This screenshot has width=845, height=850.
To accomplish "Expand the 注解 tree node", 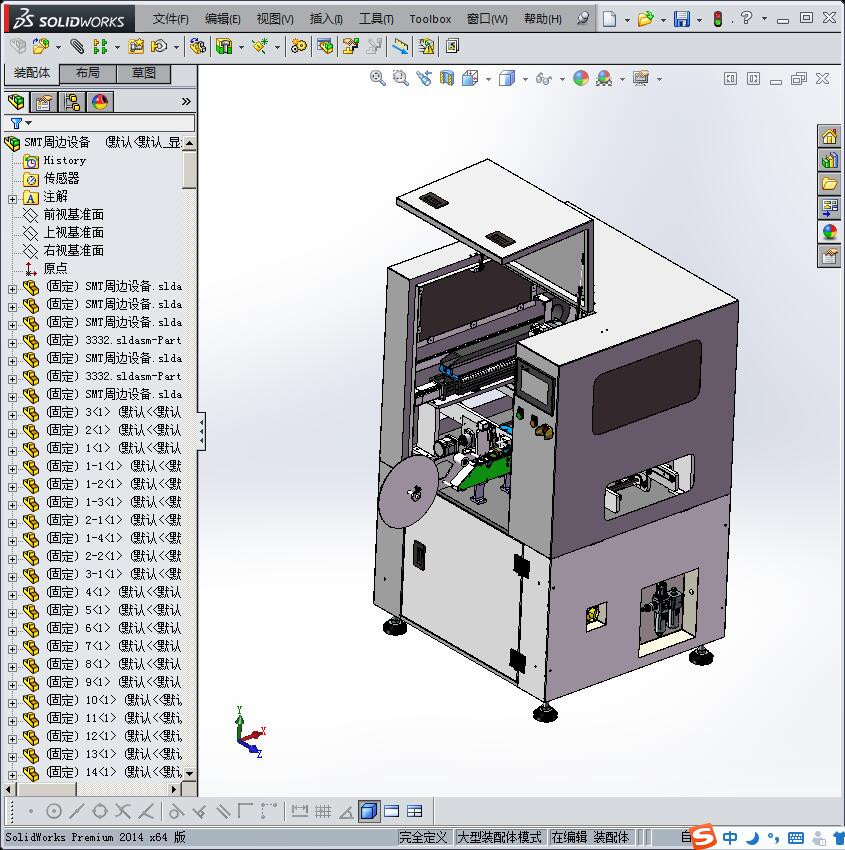I will pyautogui.click(x=12, y=198).
